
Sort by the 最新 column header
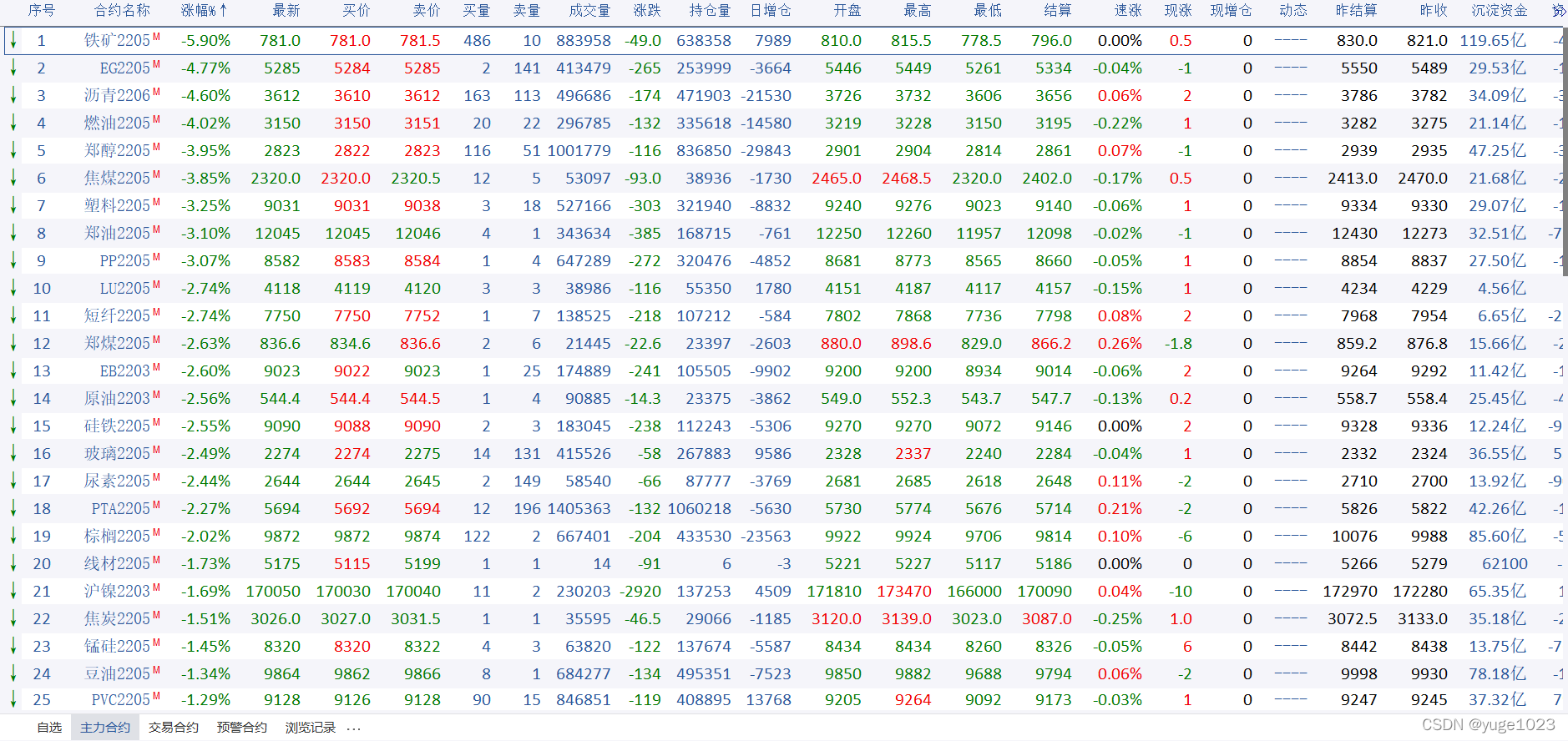286,11
